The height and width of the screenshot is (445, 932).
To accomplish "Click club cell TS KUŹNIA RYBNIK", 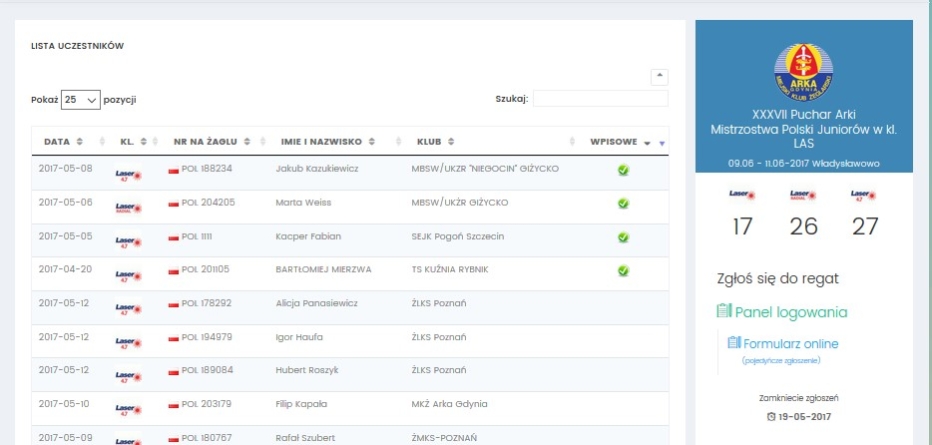I will click(x=450, y=270).
